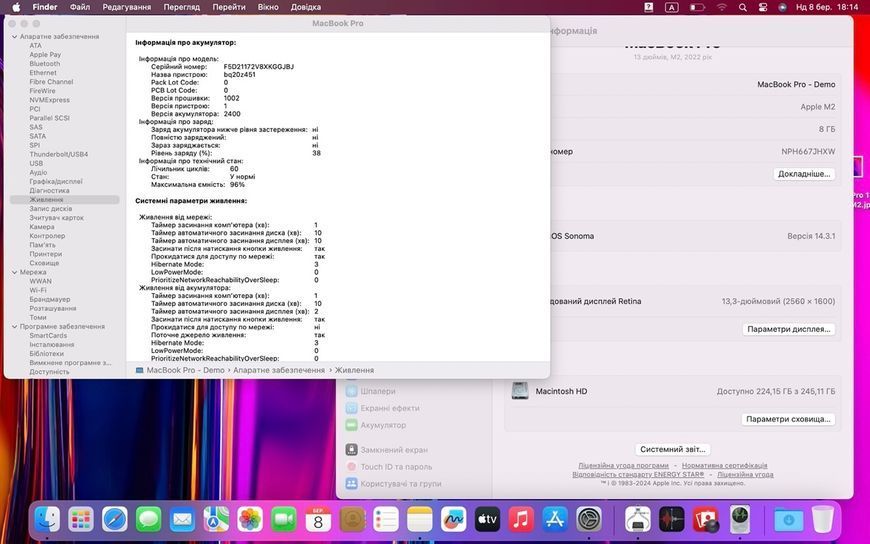Open the Довідка menu
The height and width of the screenshot is (544, 870).
pyautogui.click(x=306, y=7)
